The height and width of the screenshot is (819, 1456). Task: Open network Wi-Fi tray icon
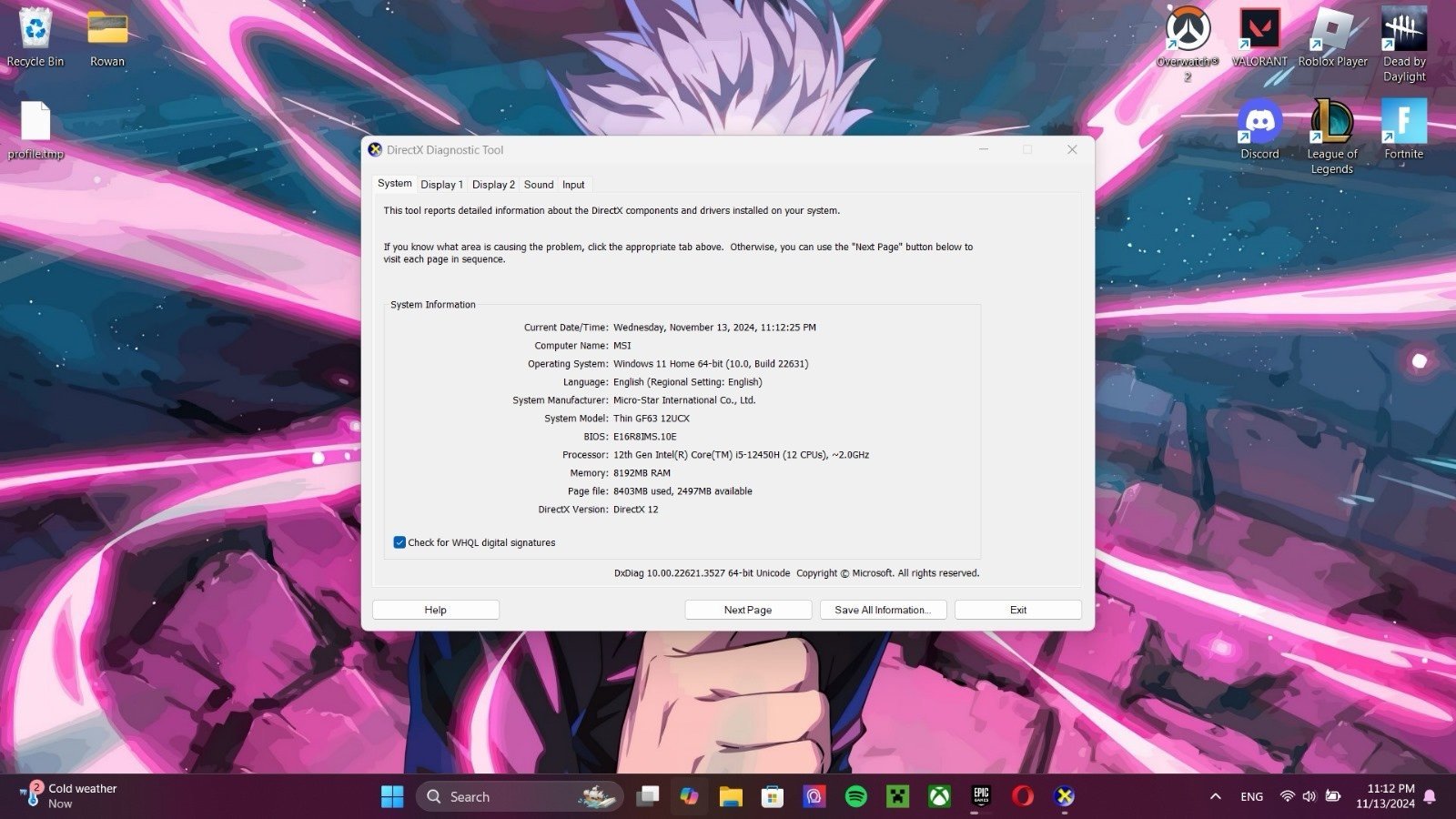[1287, 796]
